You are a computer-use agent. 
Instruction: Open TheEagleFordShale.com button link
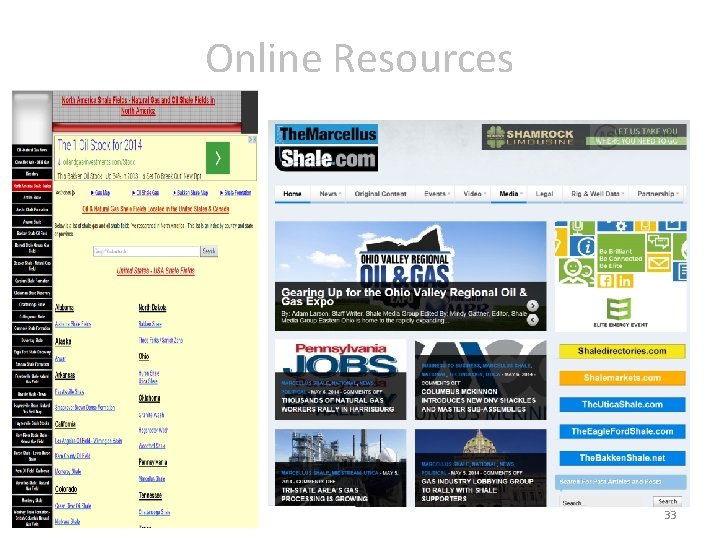(x=622, y=432)
